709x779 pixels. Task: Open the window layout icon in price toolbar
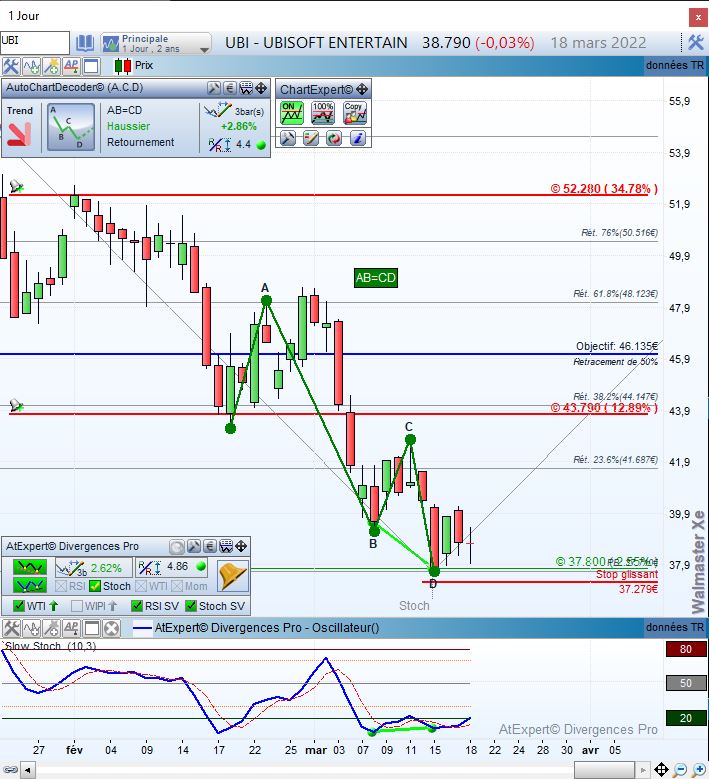[x=91, y=66]
